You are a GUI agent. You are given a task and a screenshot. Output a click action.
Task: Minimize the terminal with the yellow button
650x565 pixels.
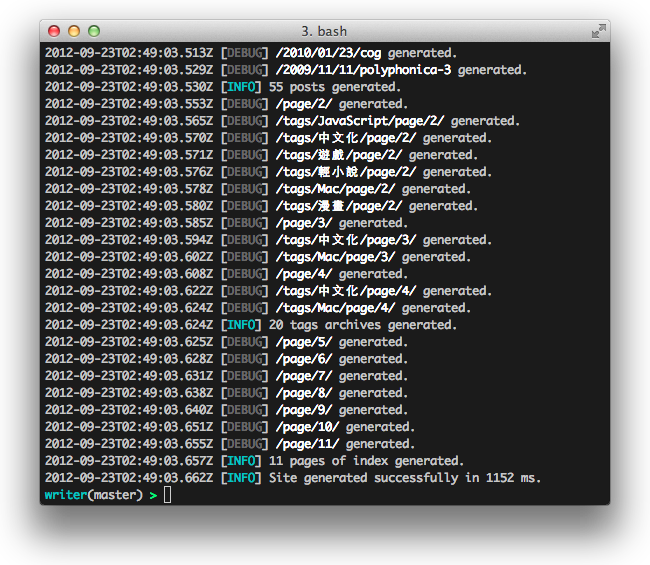pos(74,32)
